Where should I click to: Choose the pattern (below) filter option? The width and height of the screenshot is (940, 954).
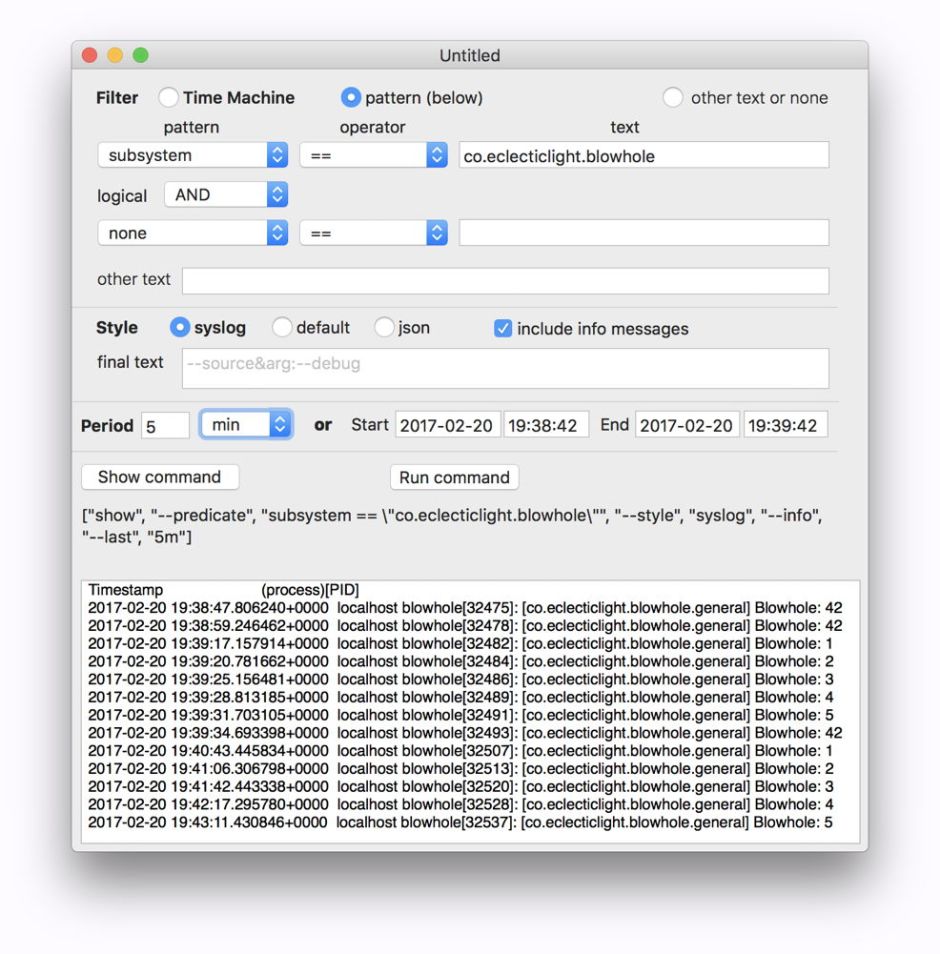click(351, 97)
